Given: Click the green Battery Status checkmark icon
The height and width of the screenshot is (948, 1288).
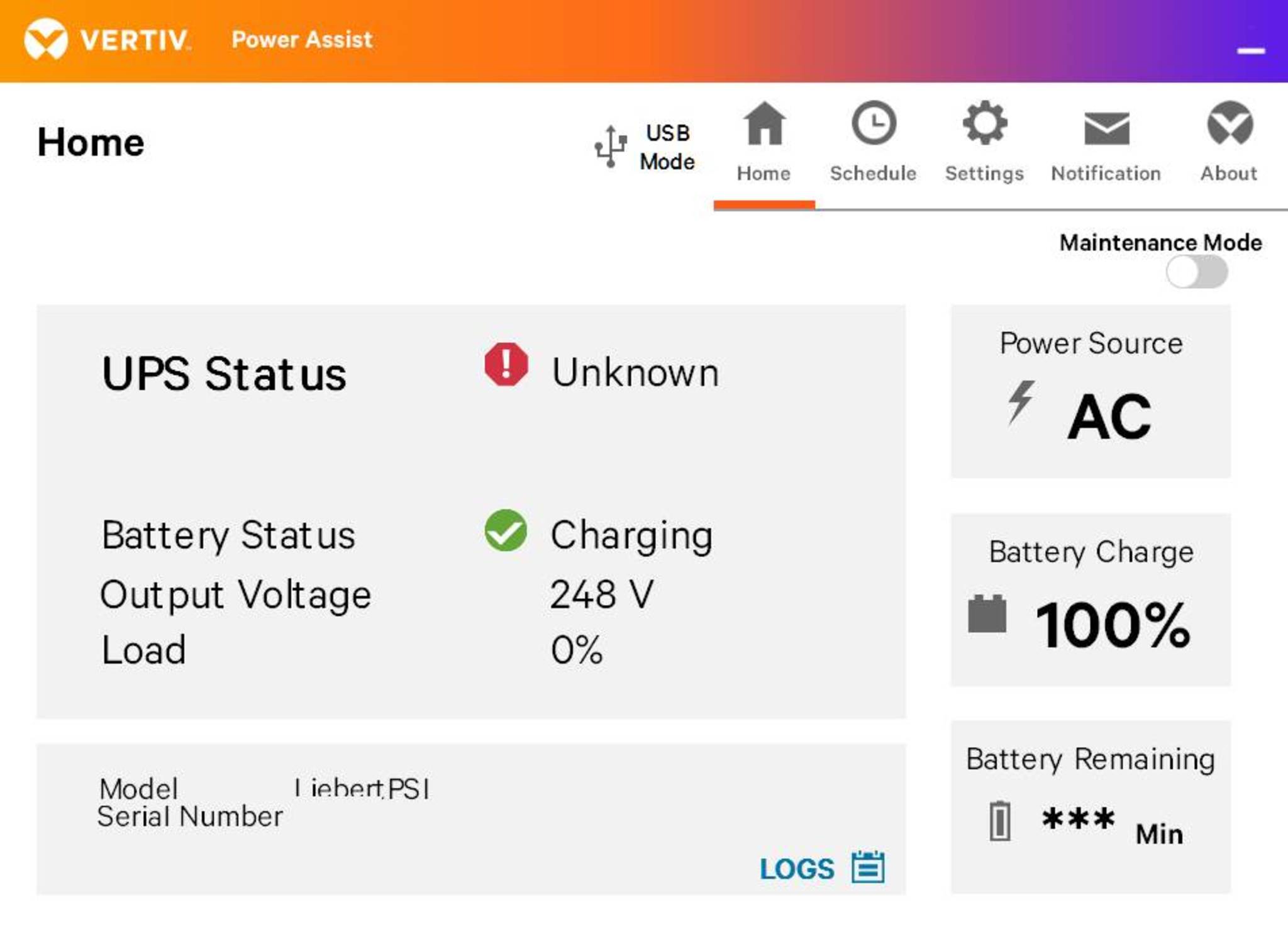Looking at the screenshot, I should (x=506, y=530).
